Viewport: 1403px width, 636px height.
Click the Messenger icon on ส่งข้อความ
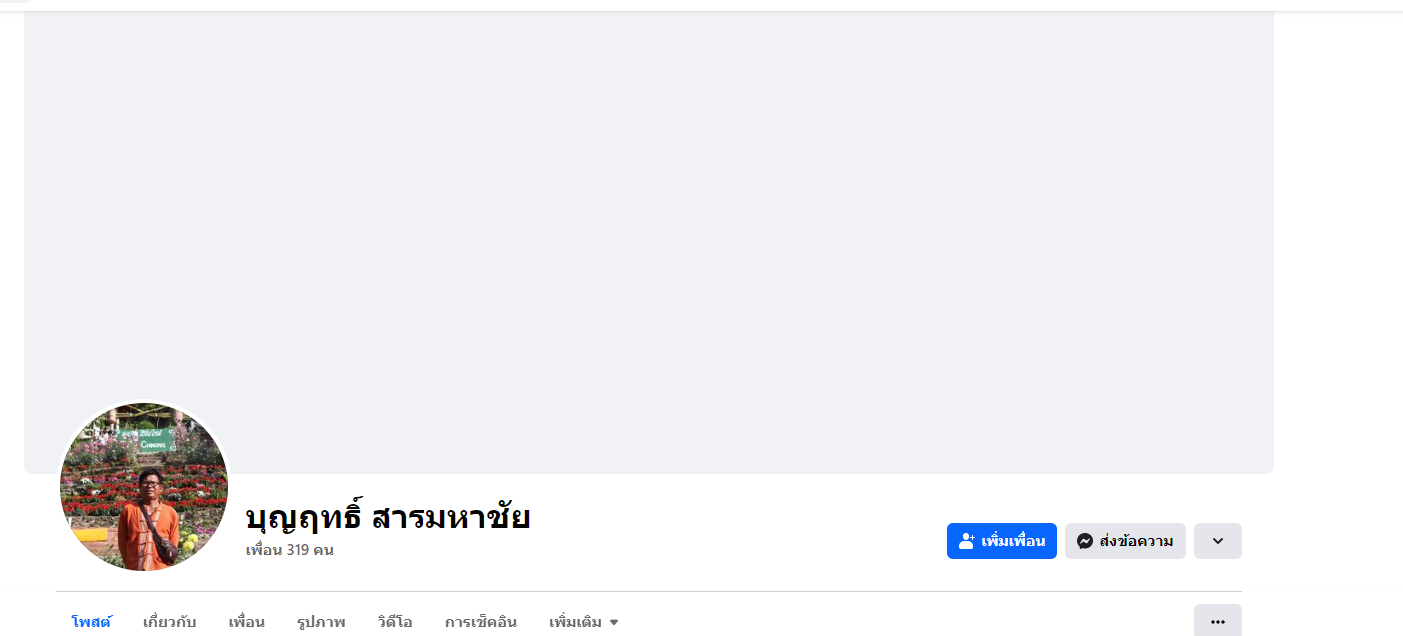point(1084,541)
